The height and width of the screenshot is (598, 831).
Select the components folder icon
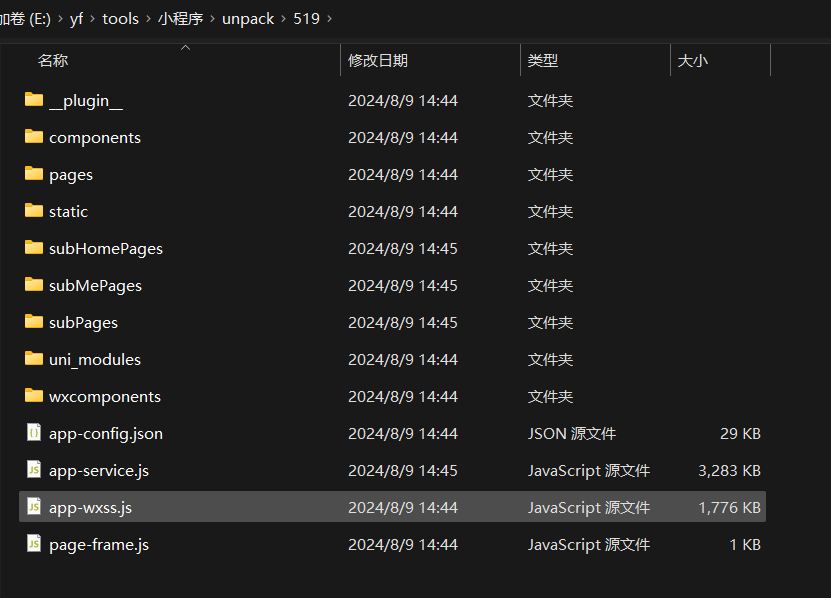click(x=33, y=137)
